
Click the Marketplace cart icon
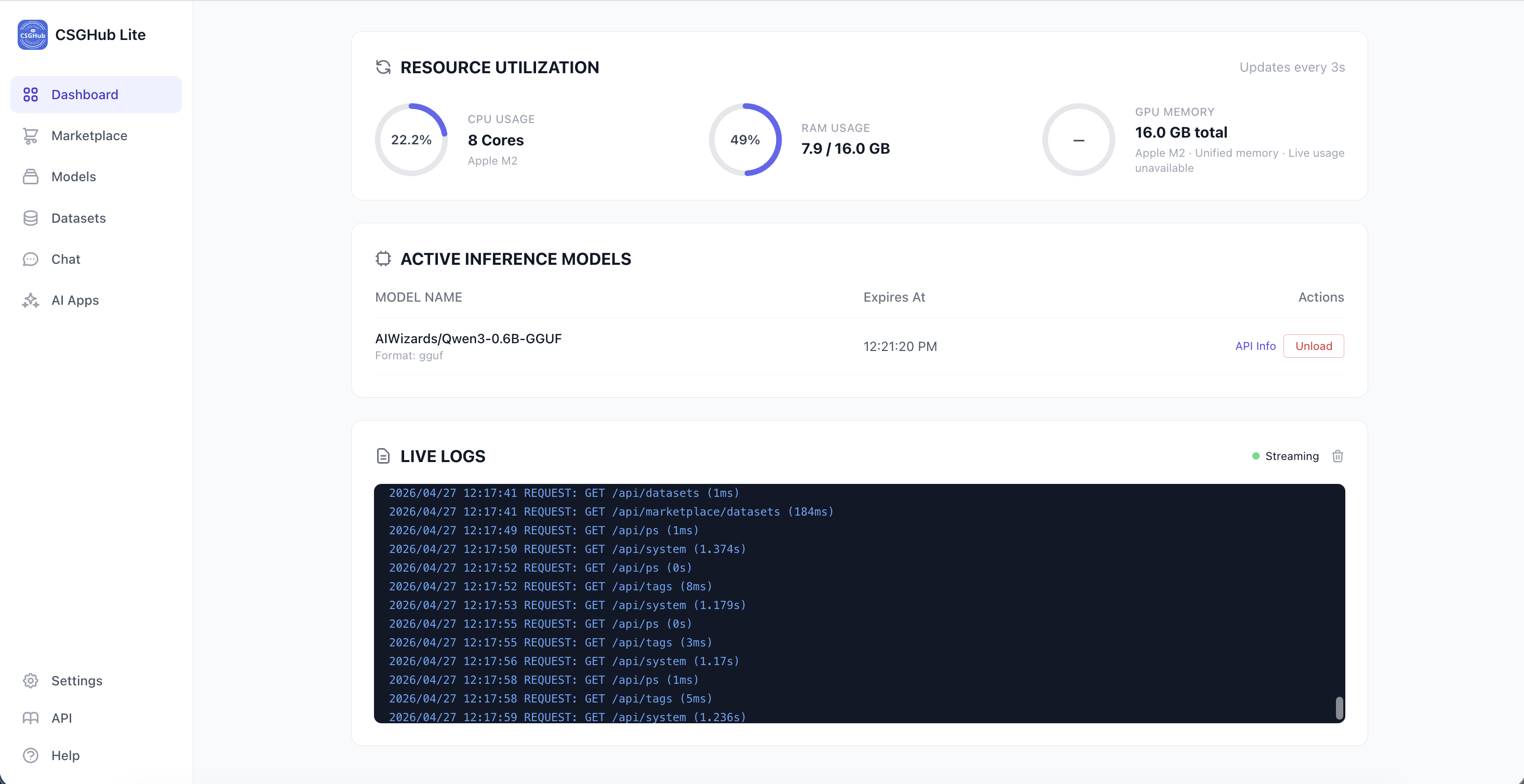pos(31,136)
